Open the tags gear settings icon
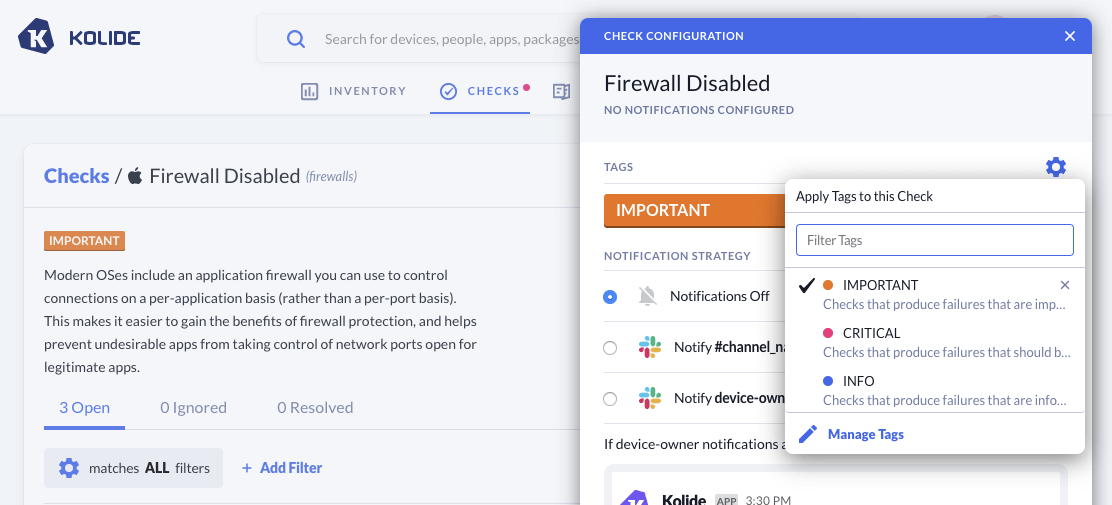Image resolution: width=1112 pixels, height=505 pixels. (1056, 167)
